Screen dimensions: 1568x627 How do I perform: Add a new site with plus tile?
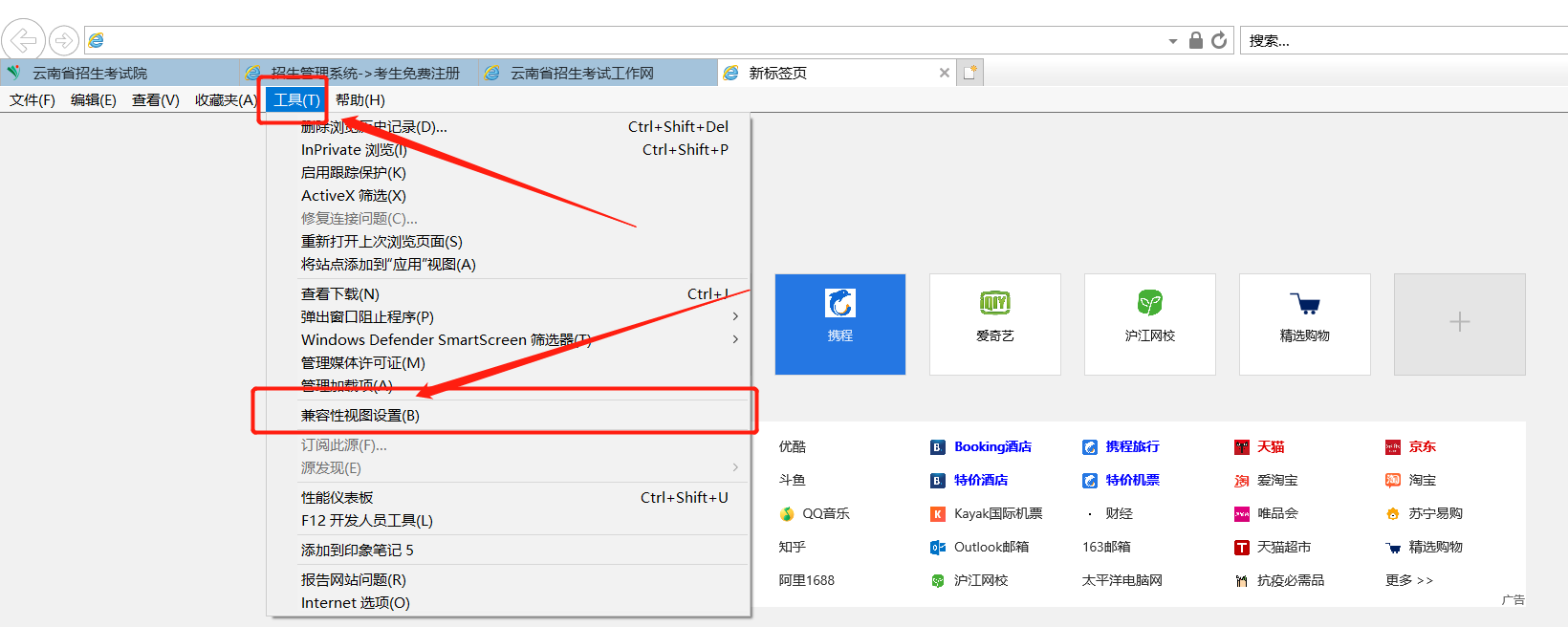[x=1459, y=324]
